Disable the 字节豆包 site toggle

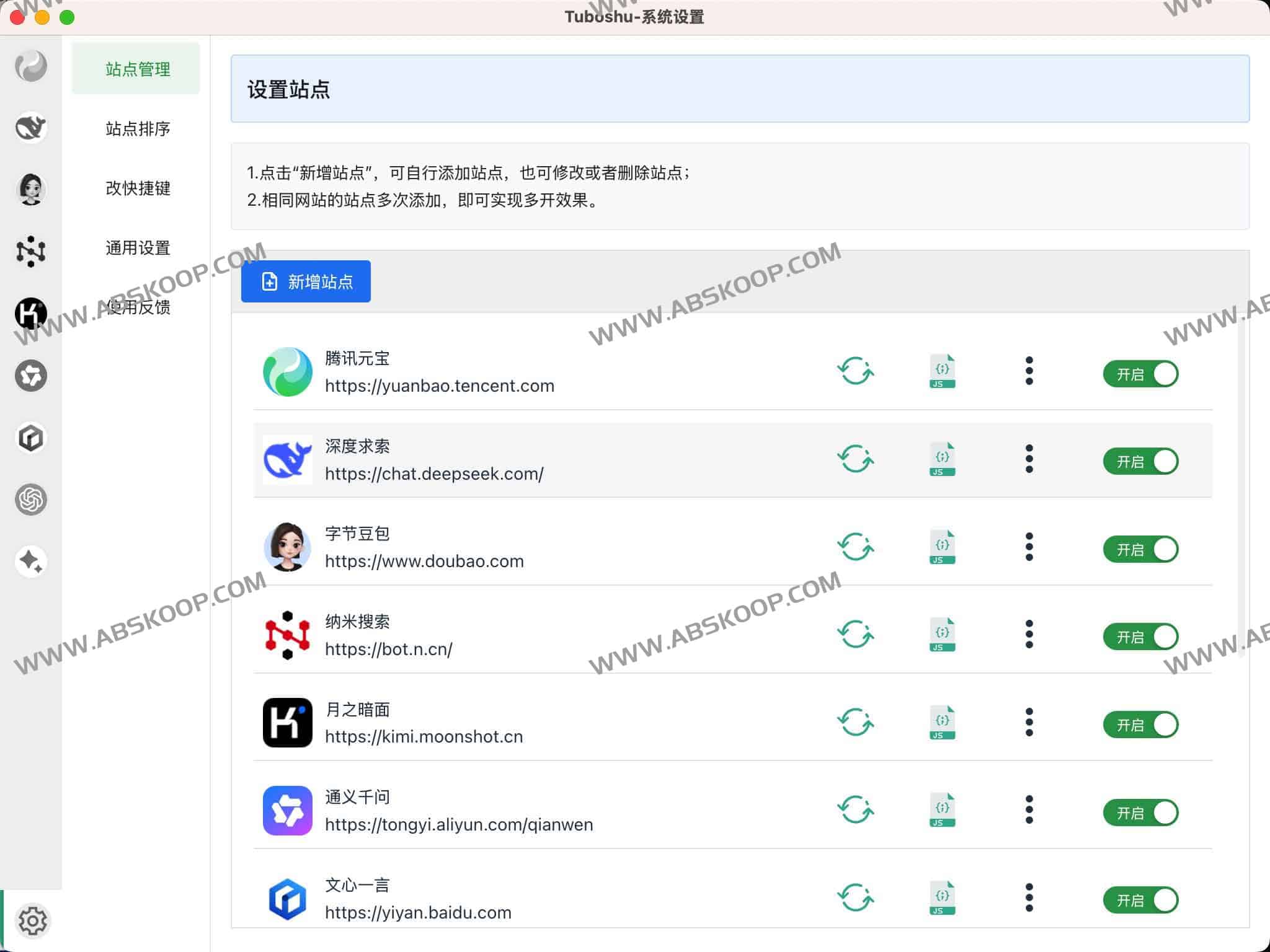1140,549
